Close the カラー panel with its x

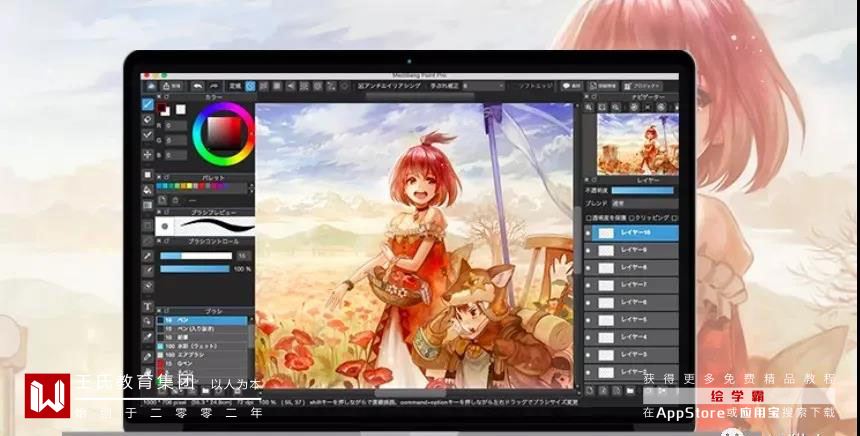(159, 97)
